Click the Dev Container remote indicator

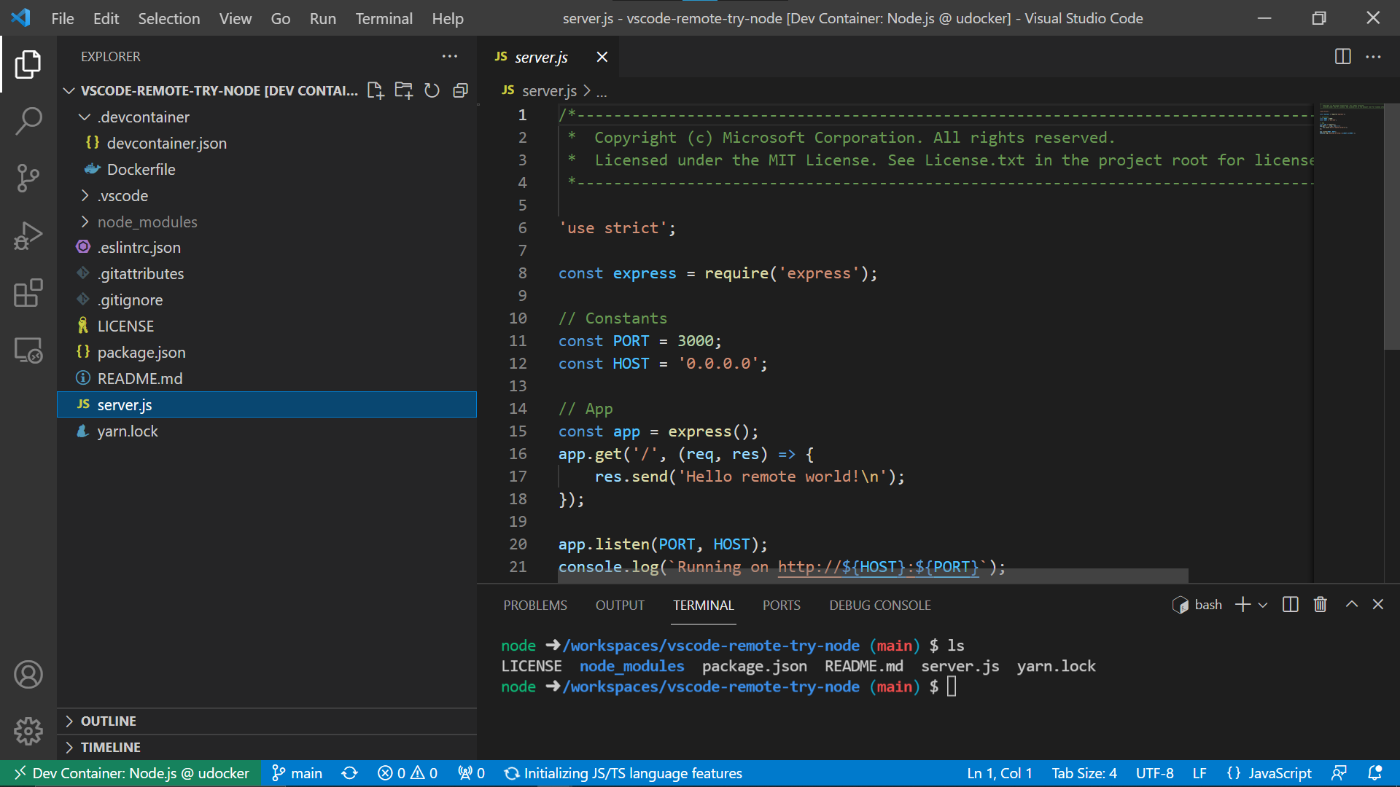point(131,773)
